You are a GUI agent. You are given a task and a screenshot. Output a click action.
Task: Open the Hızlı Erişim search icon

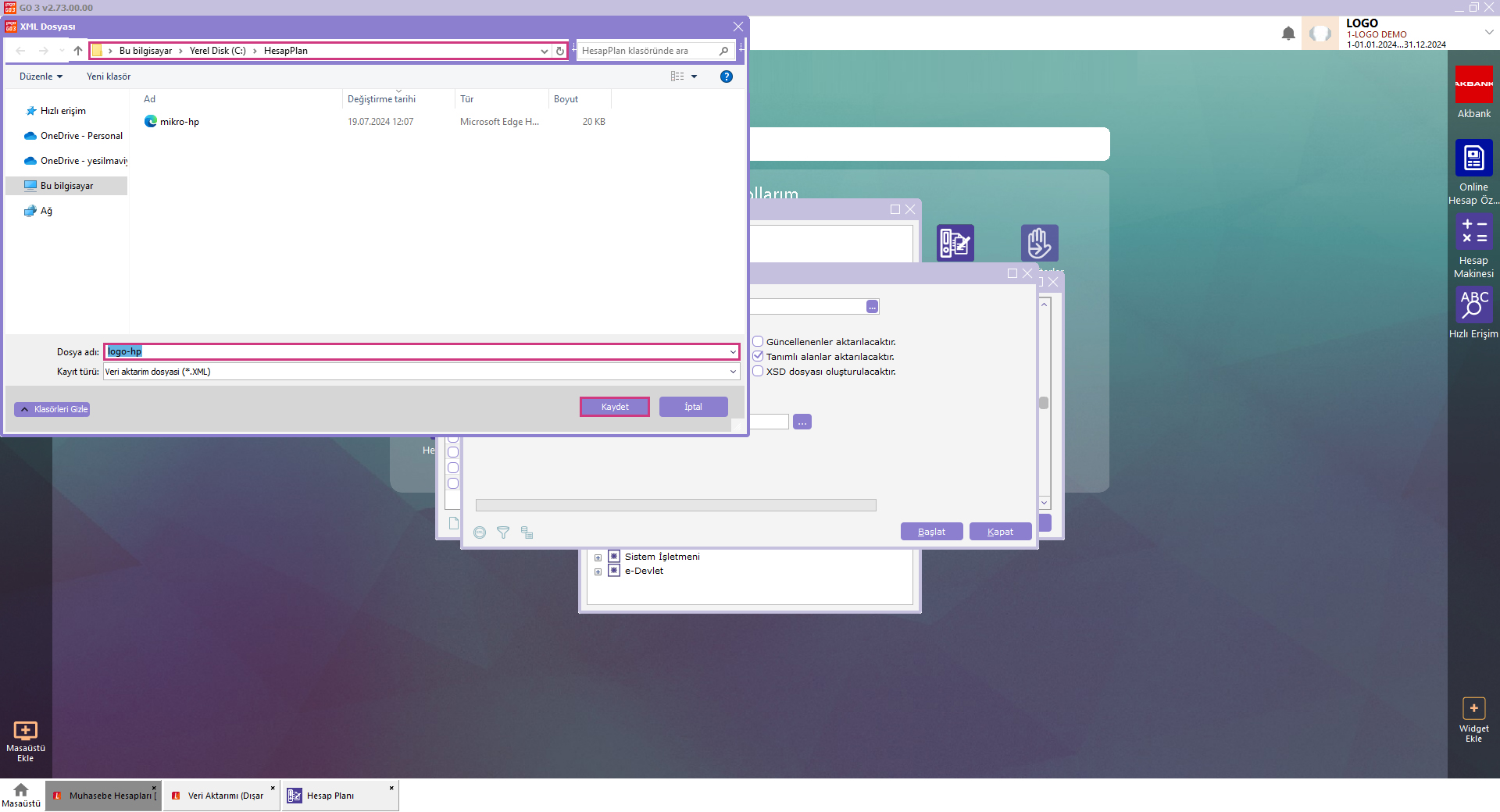1473,304
